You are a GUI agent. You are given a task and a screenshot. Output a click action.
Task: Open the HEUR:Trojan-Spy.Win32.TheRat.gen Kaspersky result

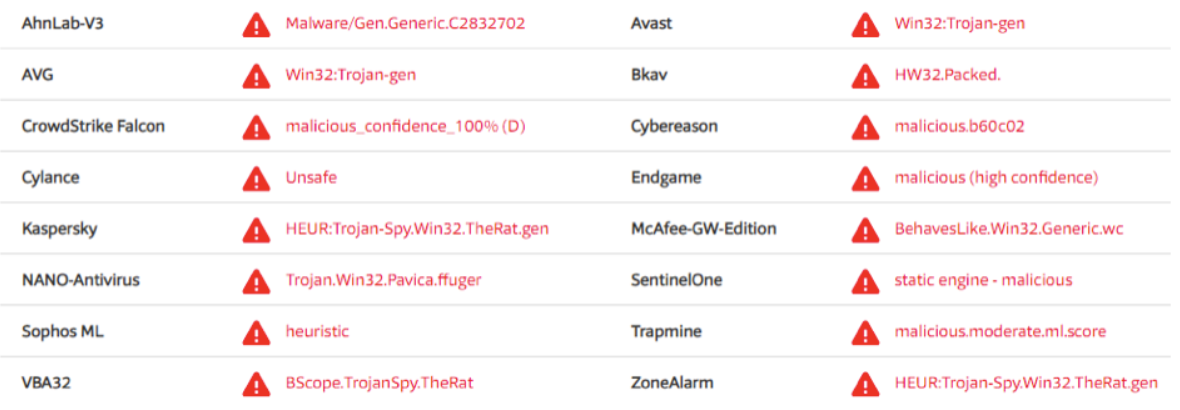[417, 229]
